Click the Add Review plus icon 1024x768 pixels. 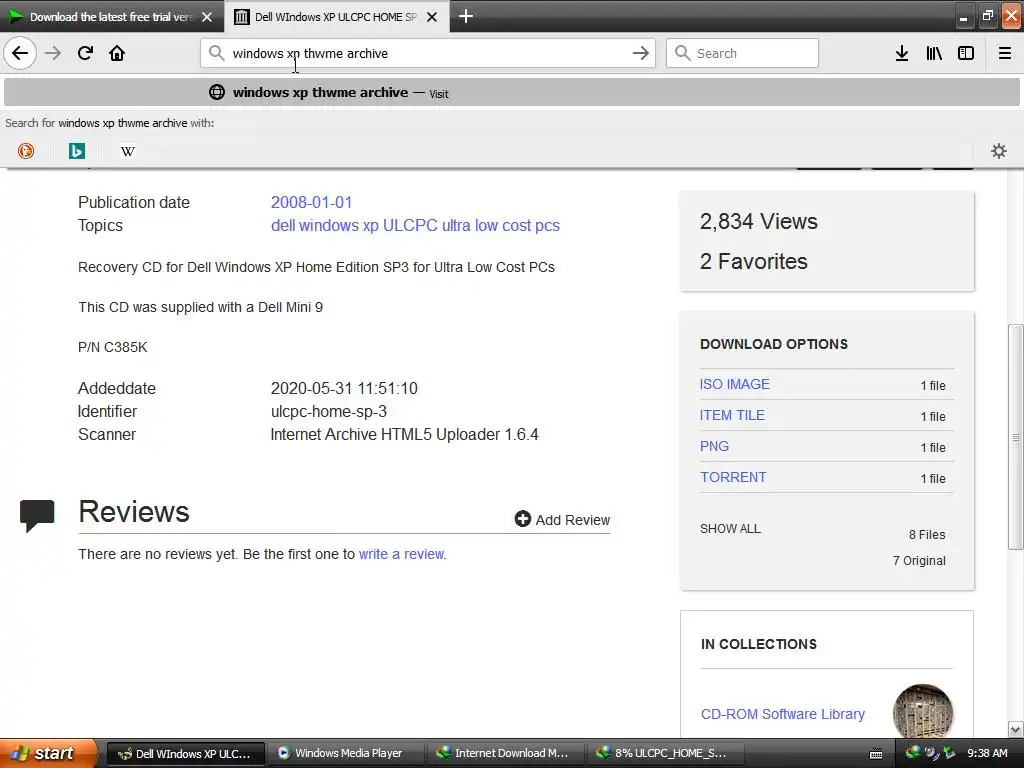[x=522, y=519]
